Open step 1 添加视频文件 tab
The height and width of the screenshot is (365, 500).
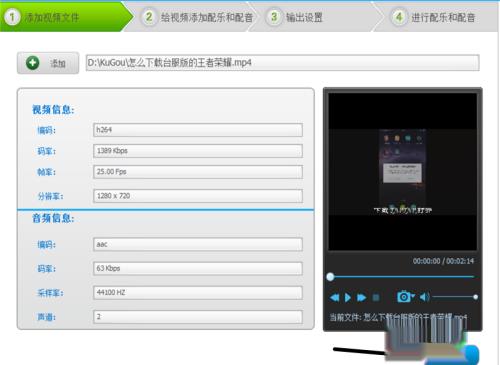tap(63, 17)
